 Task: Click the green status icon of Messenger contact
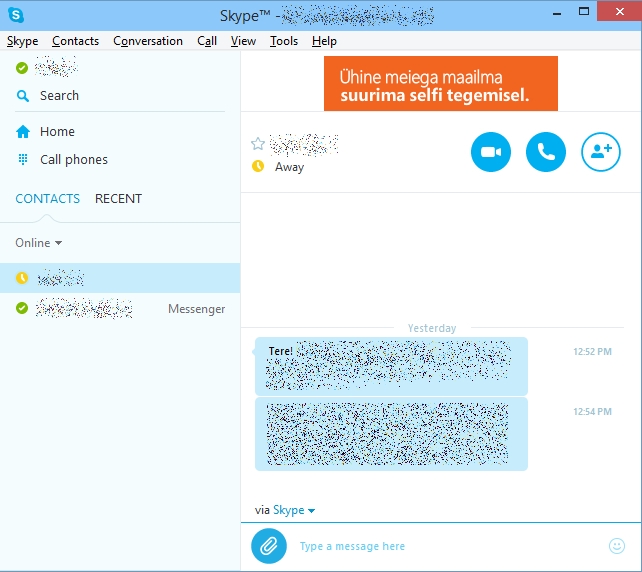(x=22, y=308)
